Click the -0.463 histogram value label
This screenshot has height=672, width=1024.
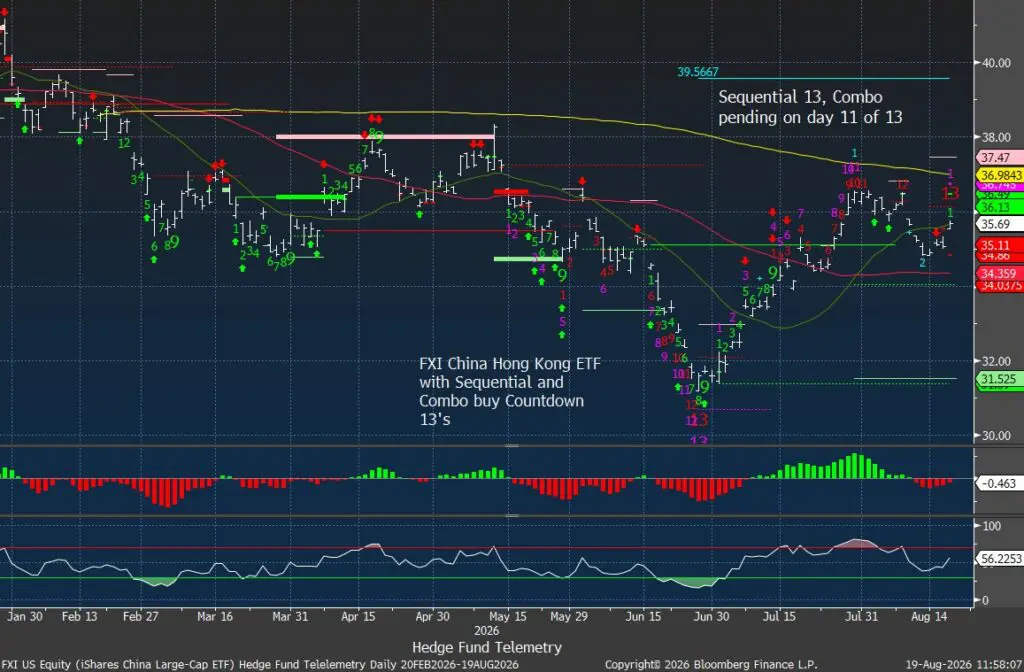pos(998,483)
